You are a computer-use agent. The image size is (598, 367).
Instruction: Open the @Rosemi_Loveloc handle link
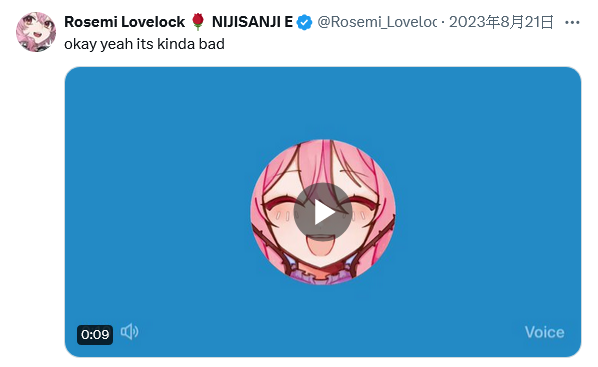point(377,22)
